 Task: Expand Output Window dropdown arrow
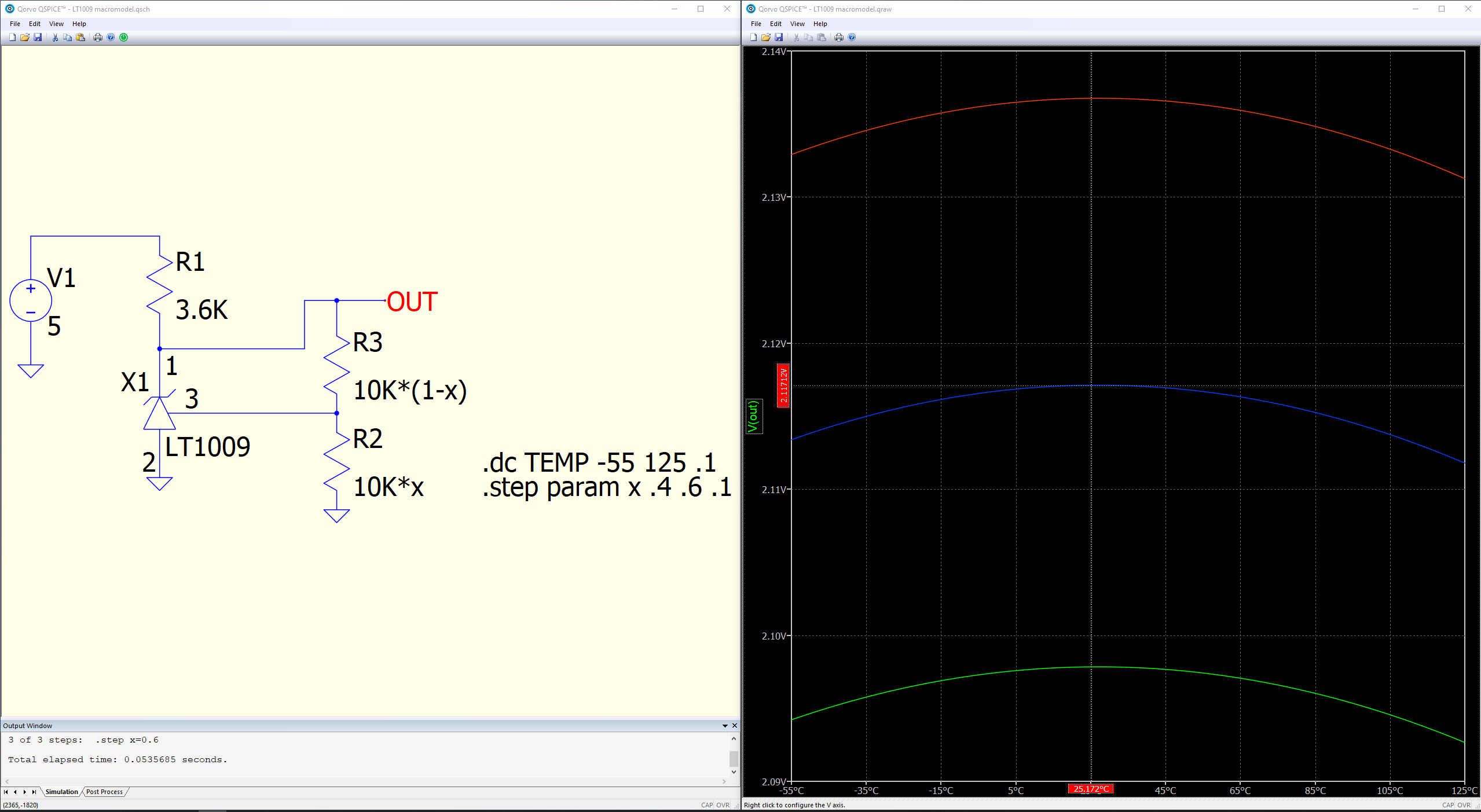[x=725, y=726]
